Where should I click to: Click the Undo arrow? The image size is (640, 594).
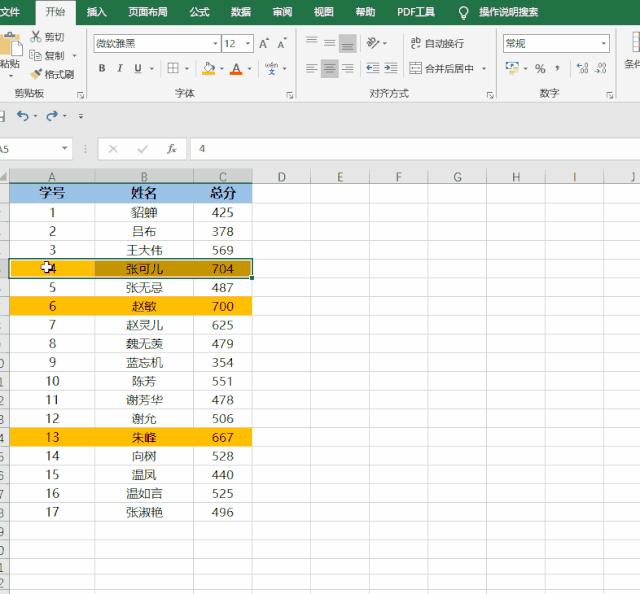point(22,116)
